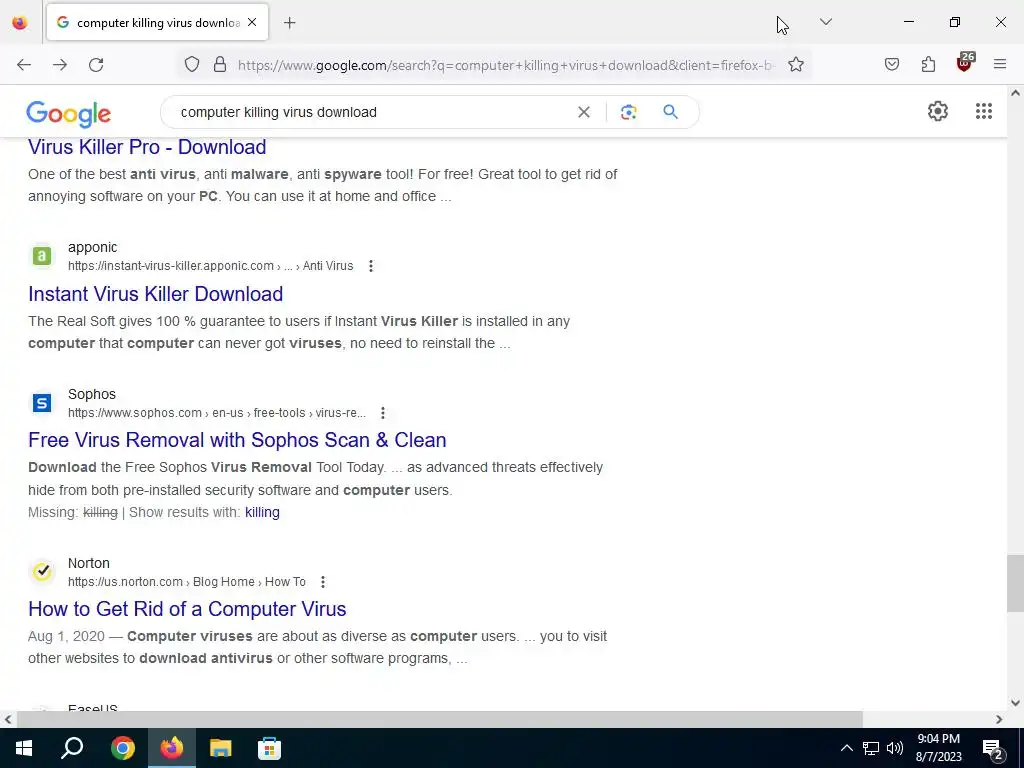The height and width of the screenshot is (768, 1024).
Task: Show hidden system tray icons
Action: pyautogui.click(x=846, y=748)
